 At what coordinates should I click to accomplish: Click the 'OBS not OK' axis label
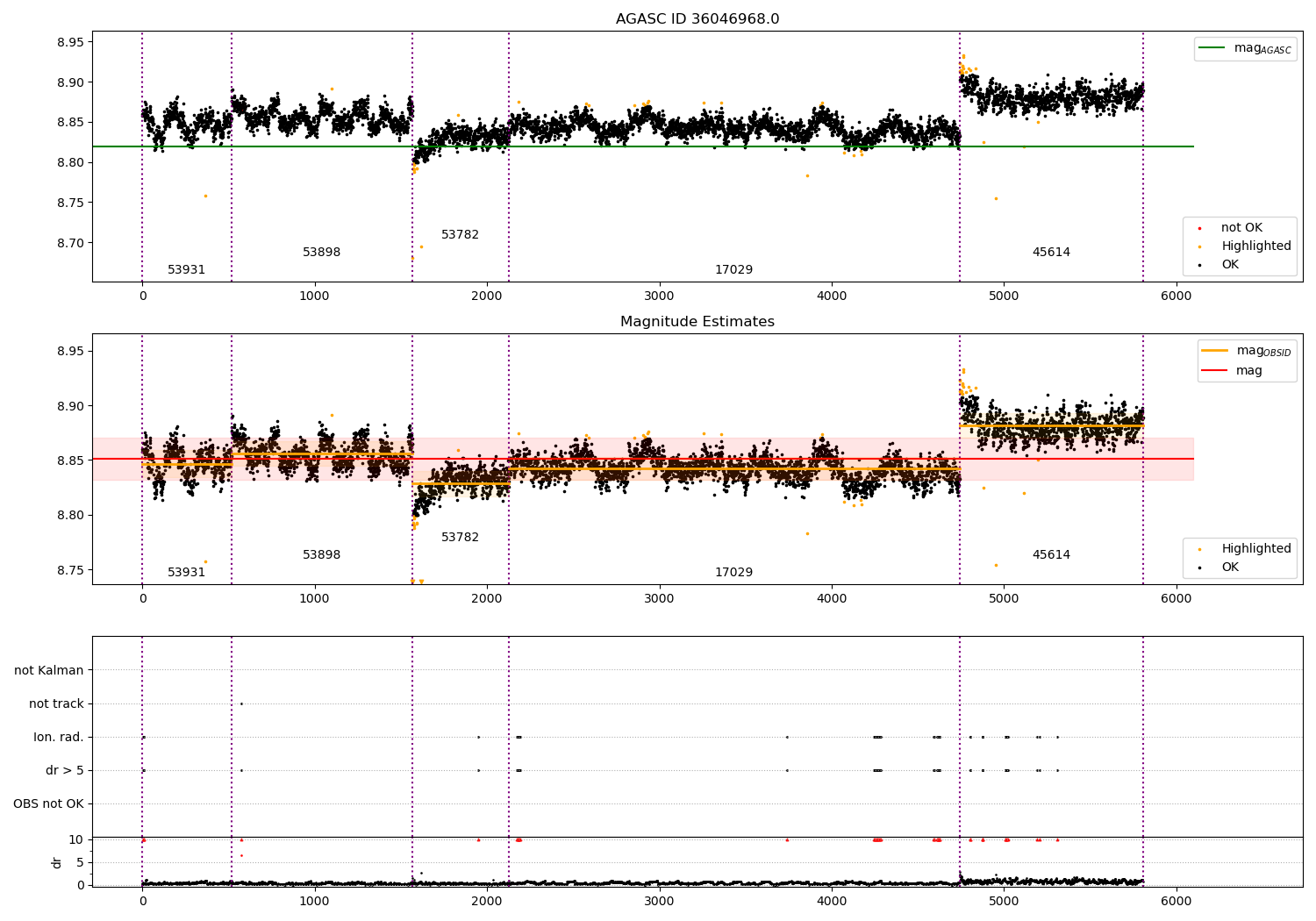(48, 804)
